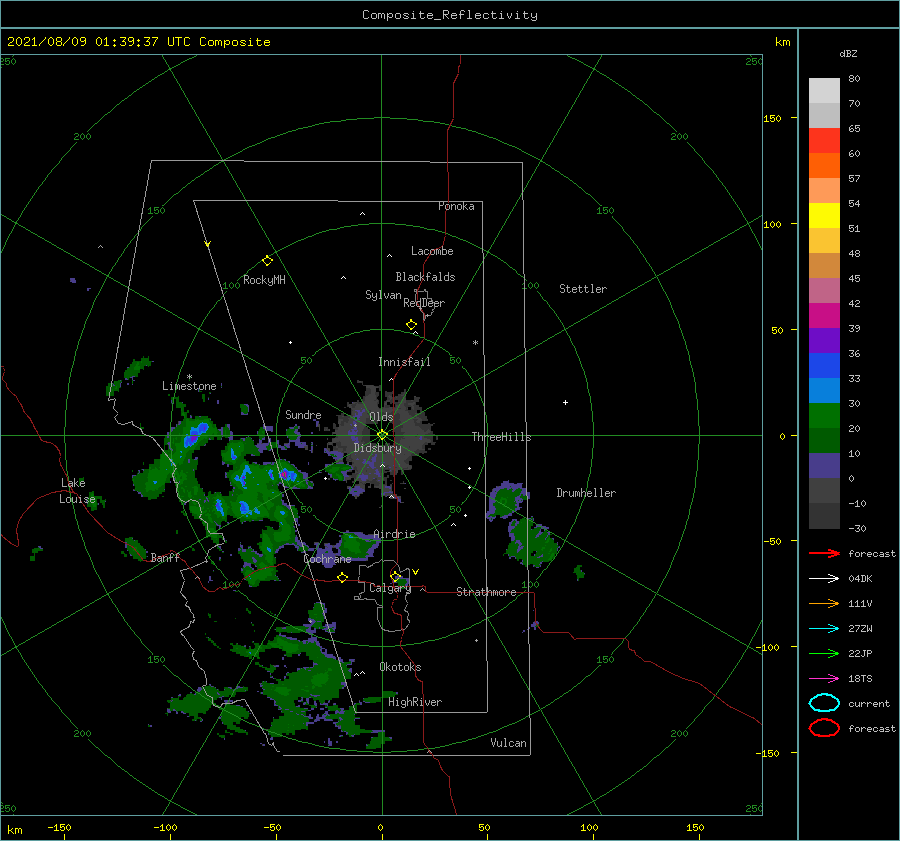900x841 pixels.
Task: Select the purple 36-39 dBZ swatch
Action: [824, 341]
